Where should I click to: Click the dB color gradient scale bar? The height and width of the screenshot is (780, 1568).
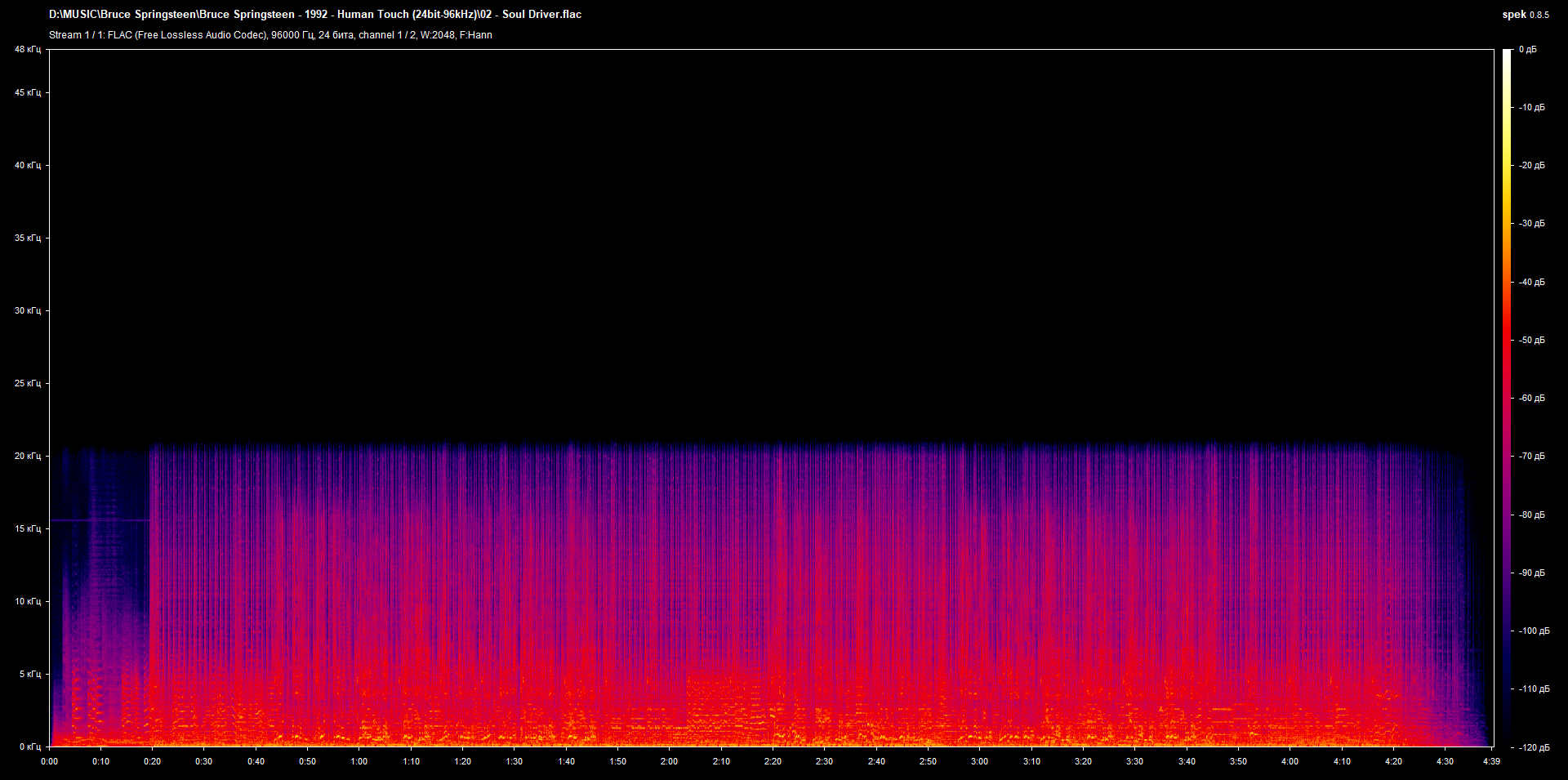pyautogui.click(x=1507, y=398)
